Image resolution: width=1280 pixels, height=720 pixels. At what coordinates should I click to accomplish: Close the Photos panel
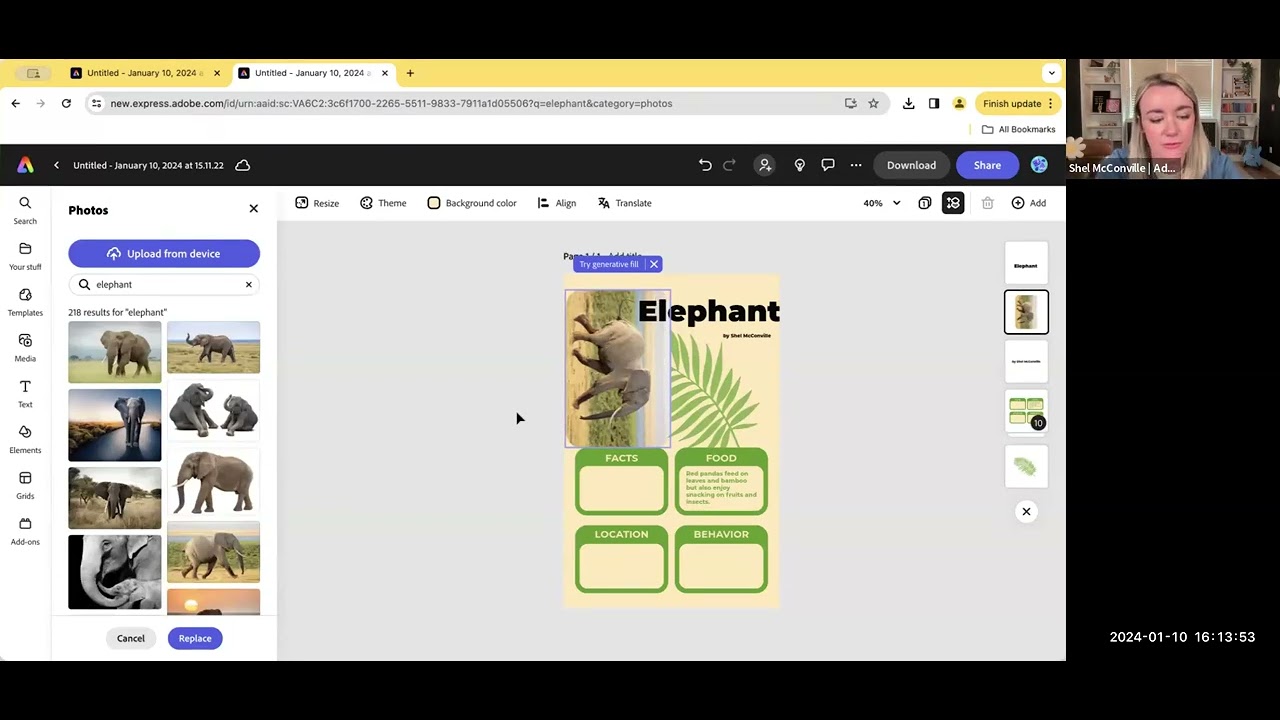click(253, 209)
